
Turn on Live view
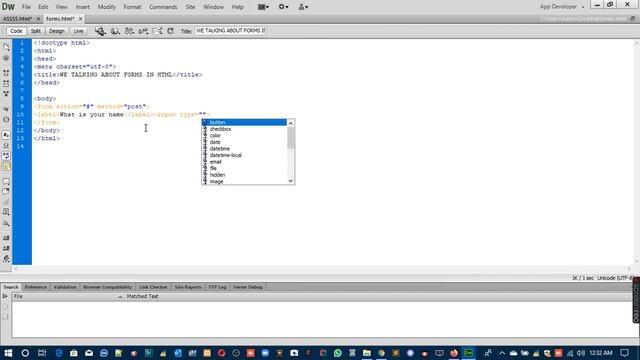(78, 31)
